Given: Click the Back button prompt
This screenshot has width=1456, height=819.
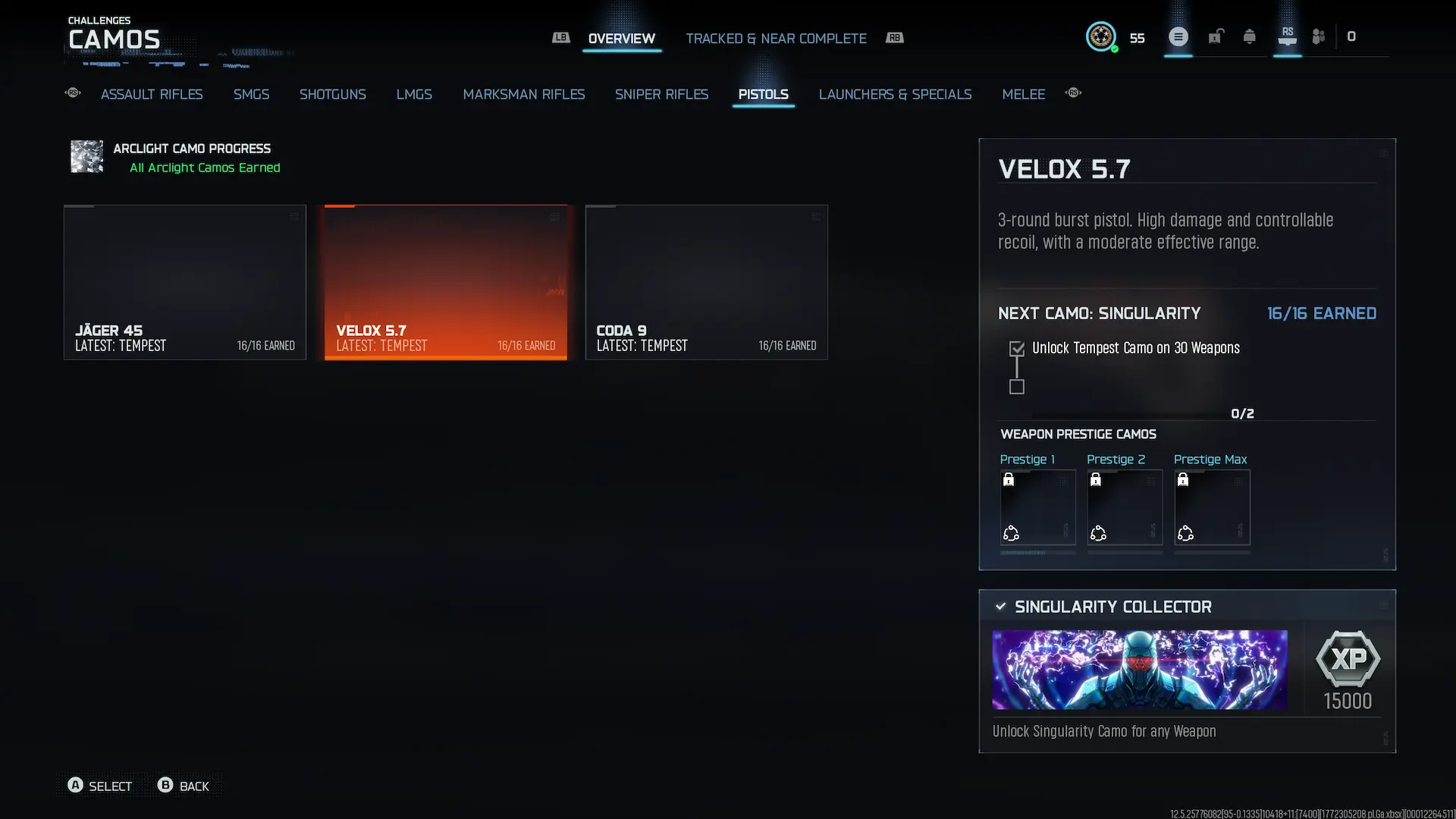Looking at the screenshot, I should [184, 786].
